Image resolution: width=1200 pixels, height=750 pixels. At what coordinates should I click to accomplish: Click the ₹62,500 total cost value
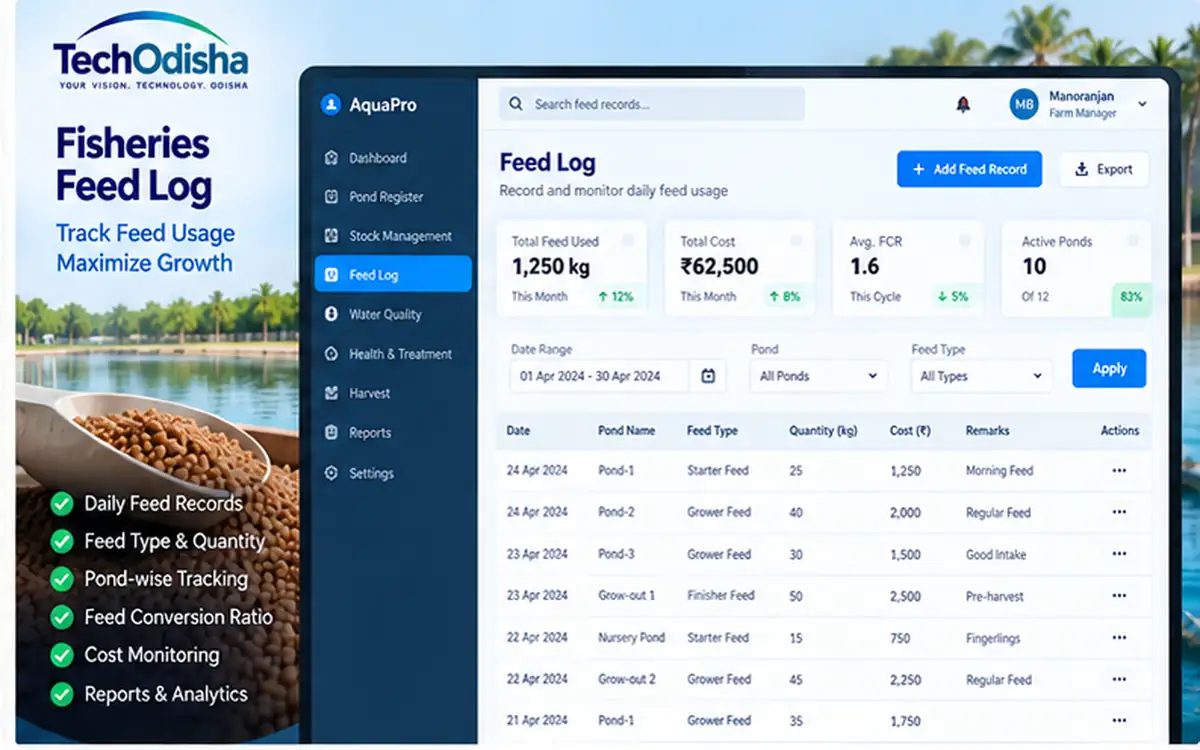pyautogui.click(x=720, y=267)
